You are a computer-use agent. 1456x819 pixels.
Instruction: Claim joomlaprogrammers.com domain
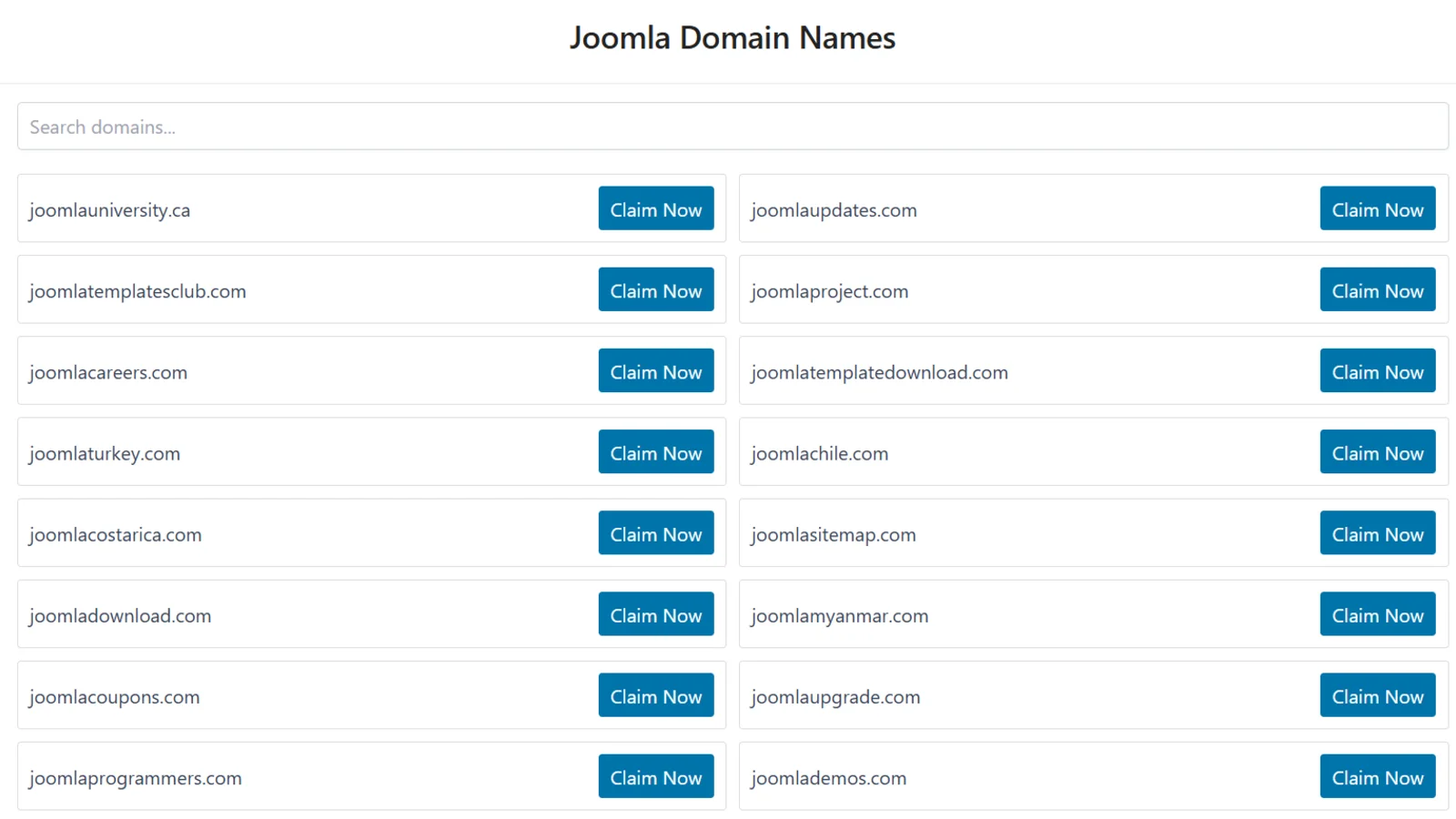click(x=656, y=776)
